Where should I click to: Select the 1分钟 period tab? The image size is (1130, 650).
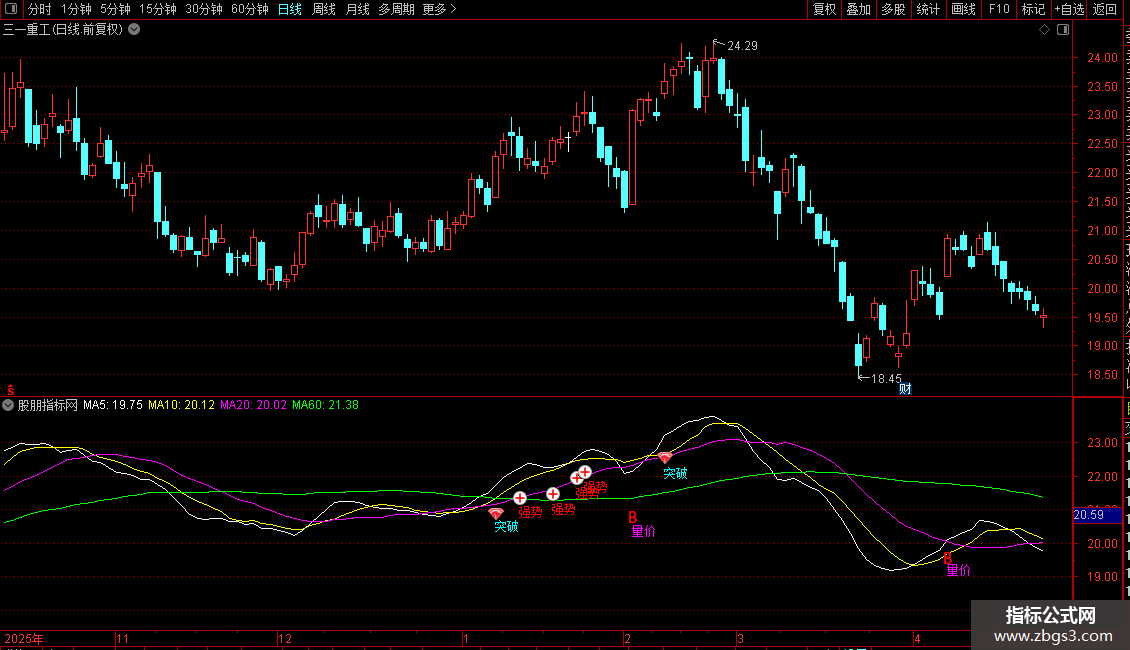coord(76,9)
